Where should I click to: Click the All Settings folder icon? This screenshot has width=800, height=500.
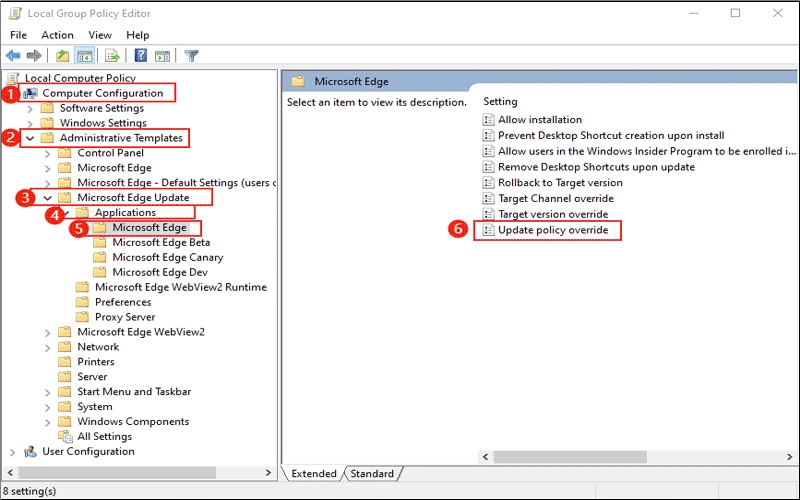65,437
